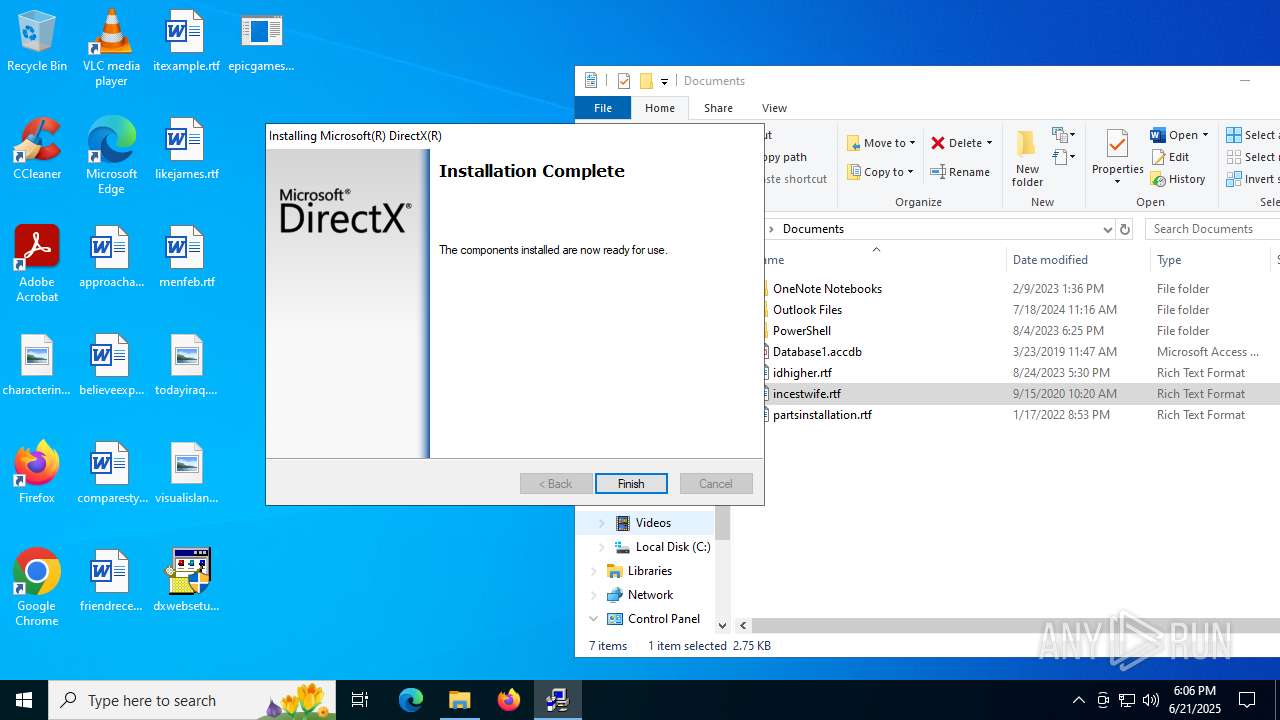Click the file list horizontal scrollbar left arrow
Viewport: 1280px width, 720px height.
coord(743,626)
